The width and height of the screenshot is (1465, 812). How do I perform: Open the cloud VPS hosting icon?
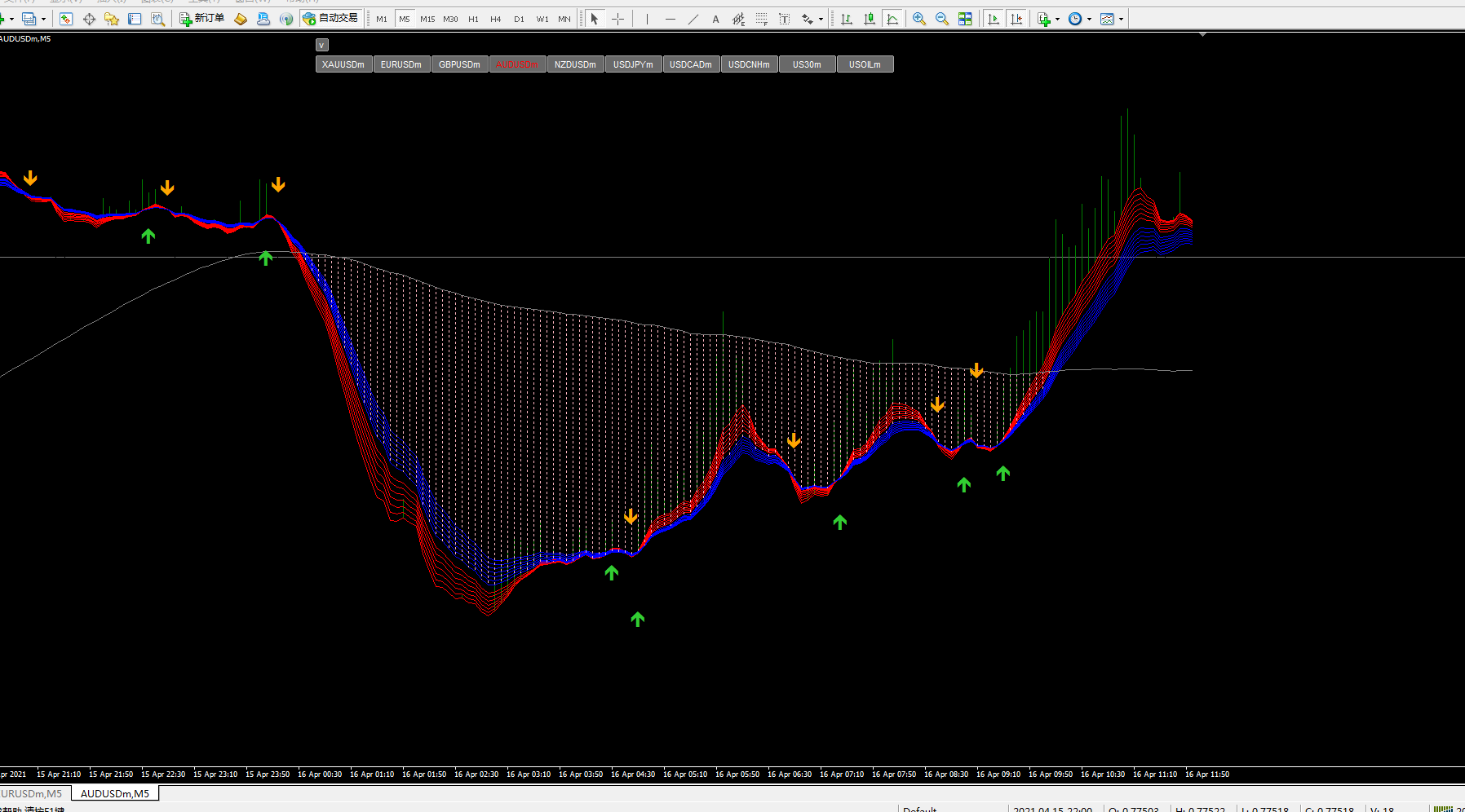pyautogui.click(x=263, y=19)
